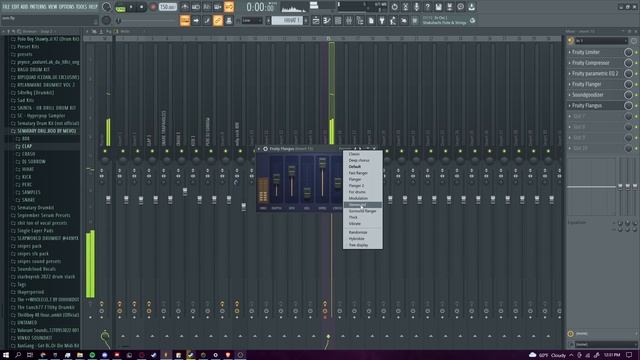
Task: Click the export download arrow icon
Action: [x=471, y=7]
